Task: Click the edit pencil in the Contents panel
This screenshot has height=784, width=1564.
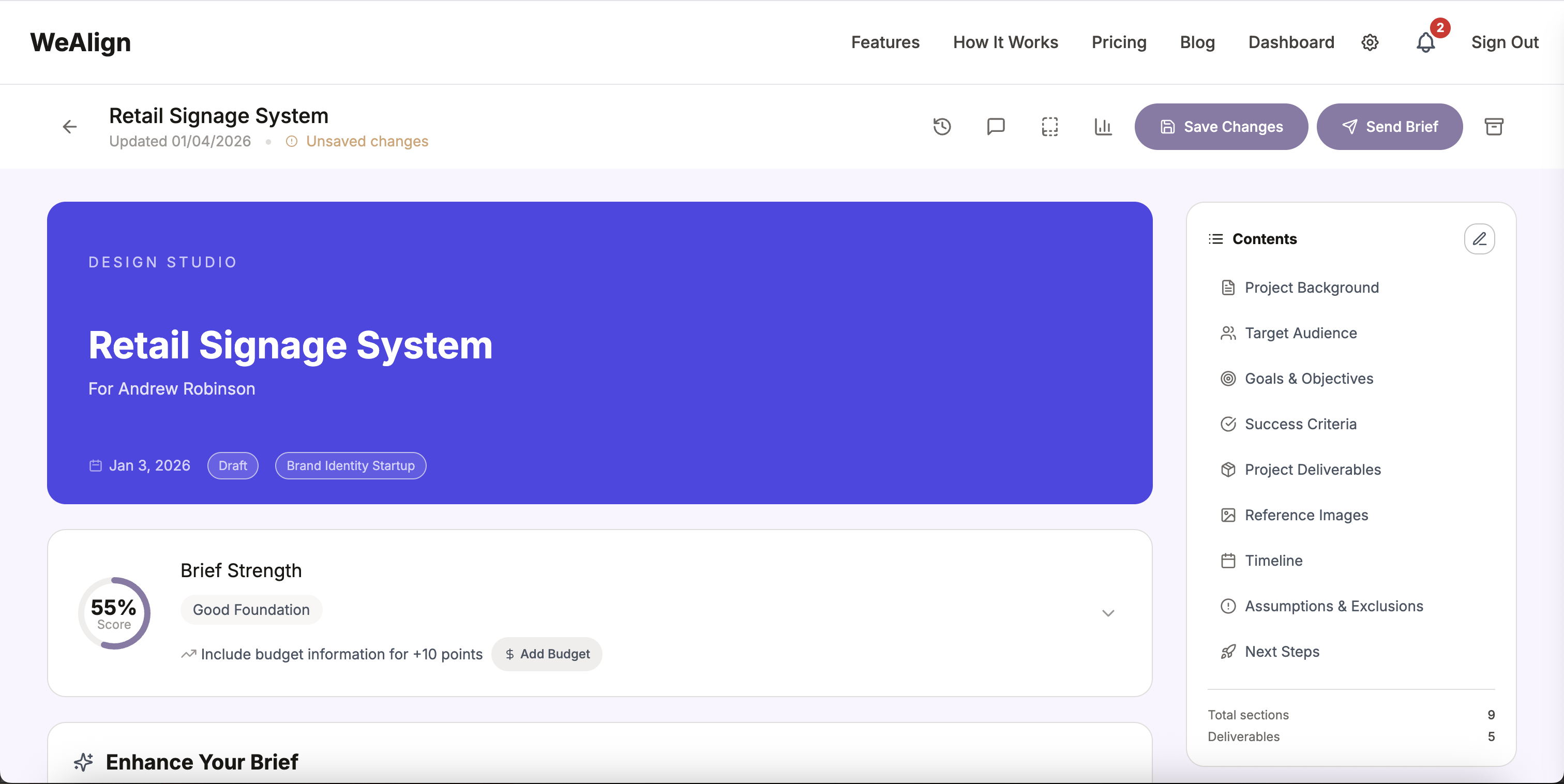Action: (1480, 238)
